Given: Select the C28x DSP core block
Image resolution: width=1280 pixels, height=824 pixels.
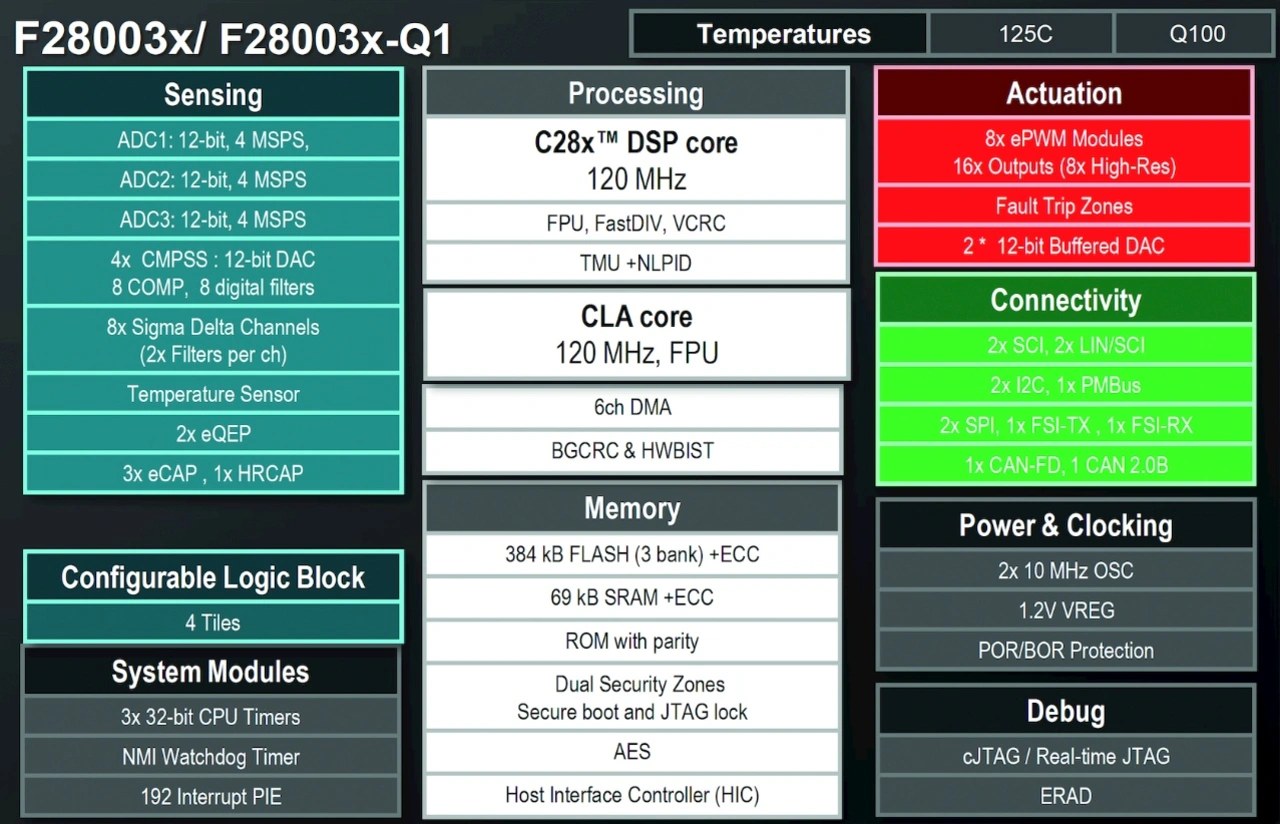Looking at the screenshot, I should click(x=636, y=160).
